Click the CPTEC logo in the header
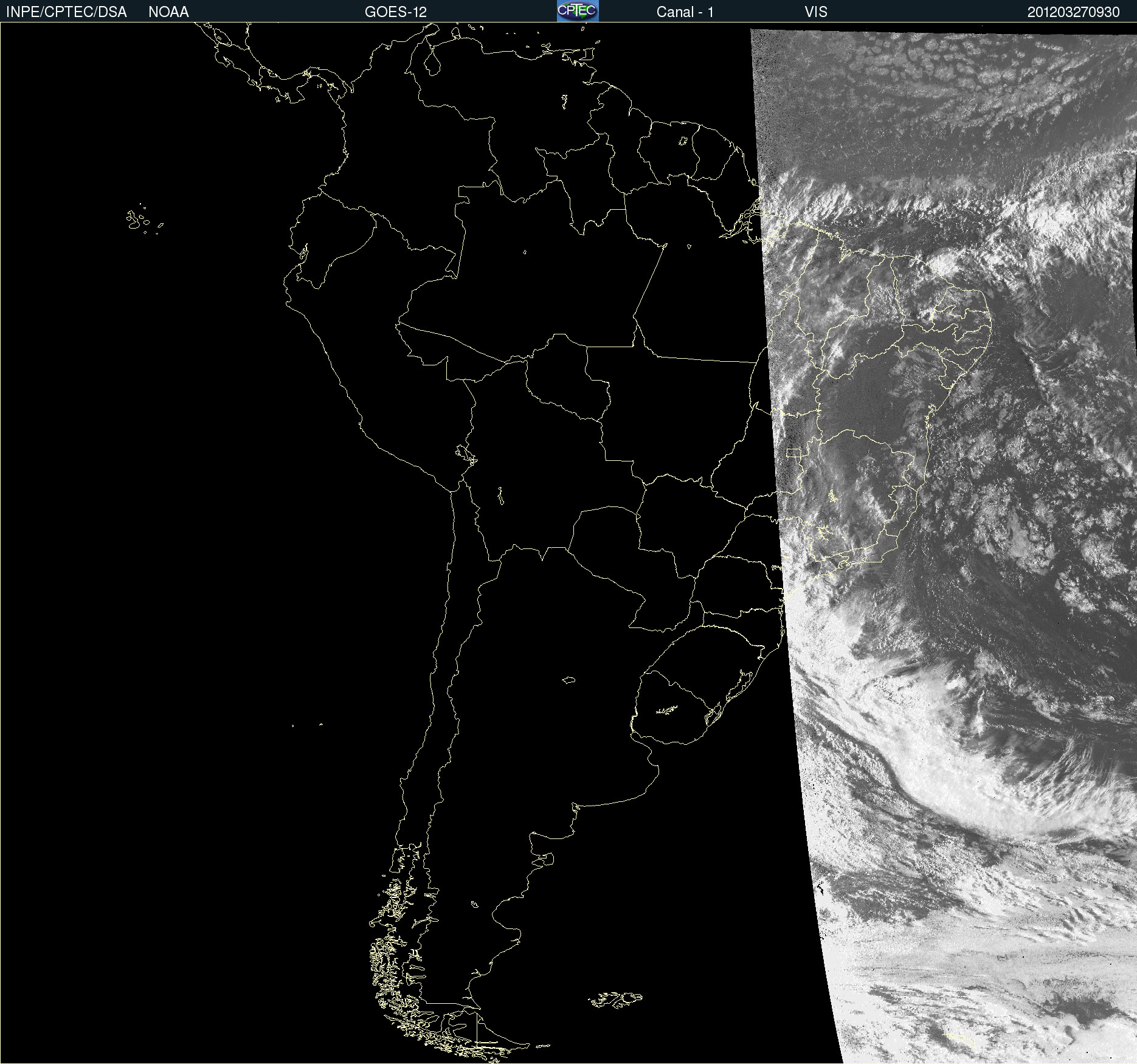1137x1064 pixels. [578, 11]
